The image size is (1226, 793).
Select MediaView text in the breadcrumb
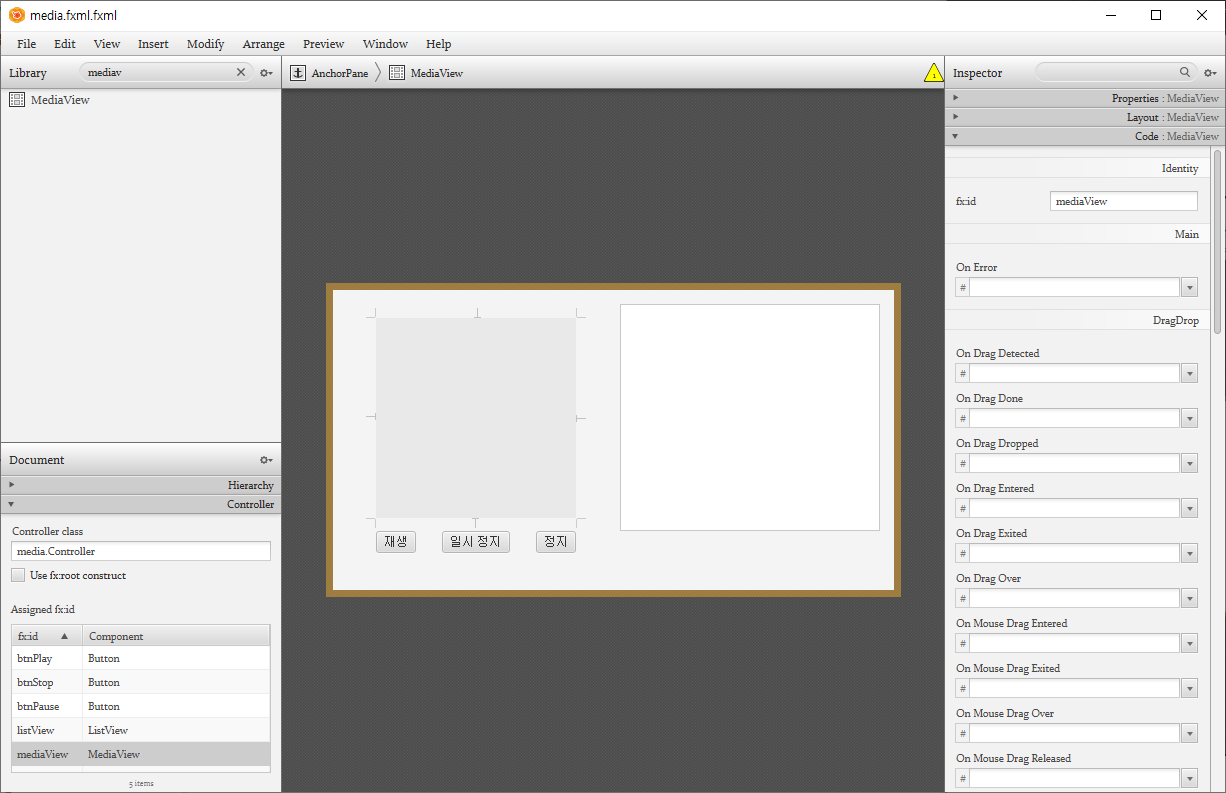pyautogui.click(x=437, y=73)
